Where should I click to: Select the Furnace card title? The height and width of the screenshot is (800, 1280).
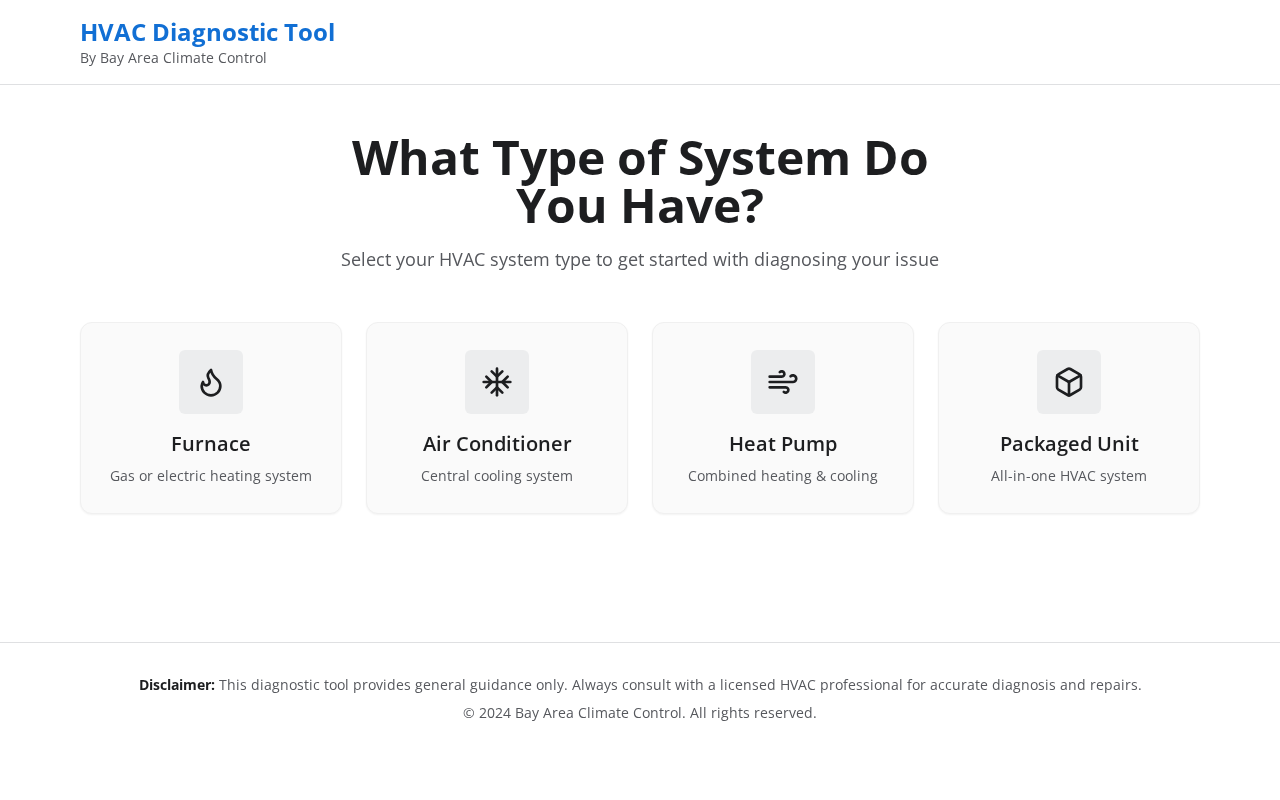click(x=211, y=444)
